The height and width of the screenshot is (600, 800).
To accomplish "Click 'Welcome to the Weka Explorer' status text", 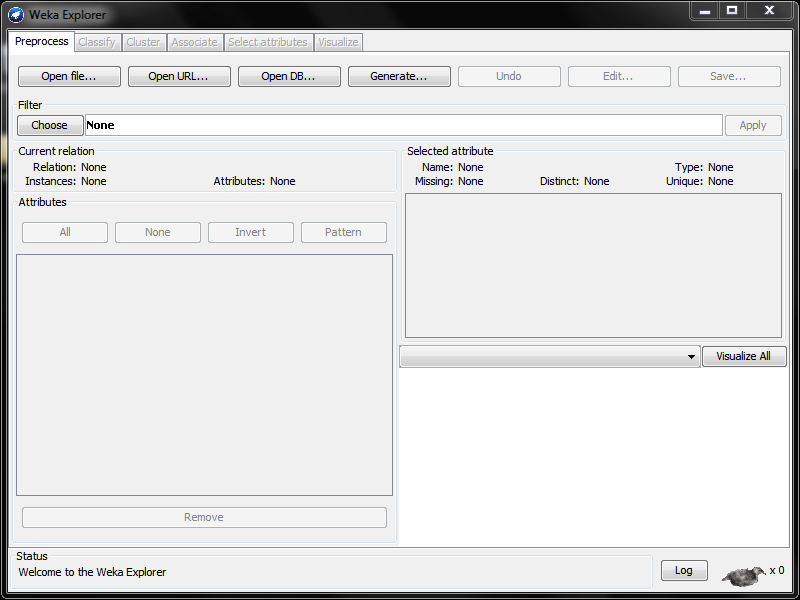I will click(x=92, y=572).
